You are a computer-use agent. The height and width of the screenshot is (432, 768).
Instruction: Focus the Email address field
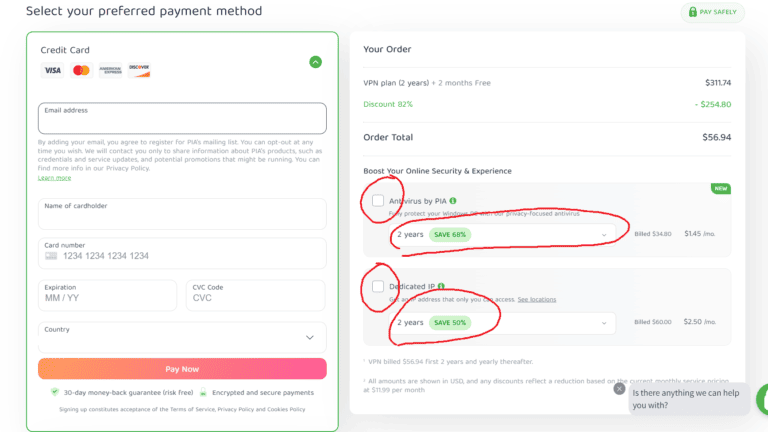pos(182,119)
